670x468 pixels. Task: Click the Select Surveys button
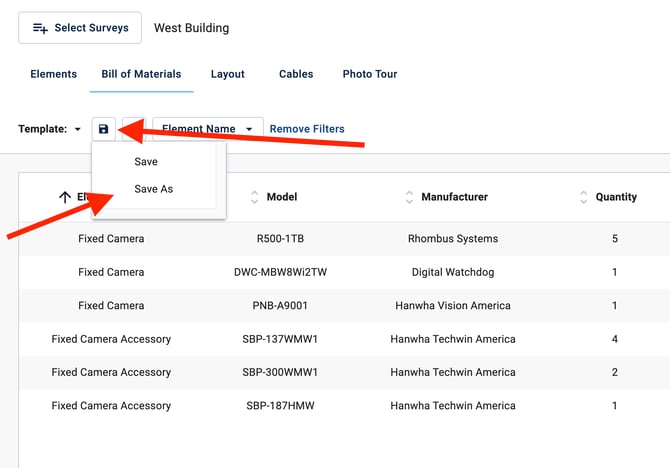(x=80, y=28)
